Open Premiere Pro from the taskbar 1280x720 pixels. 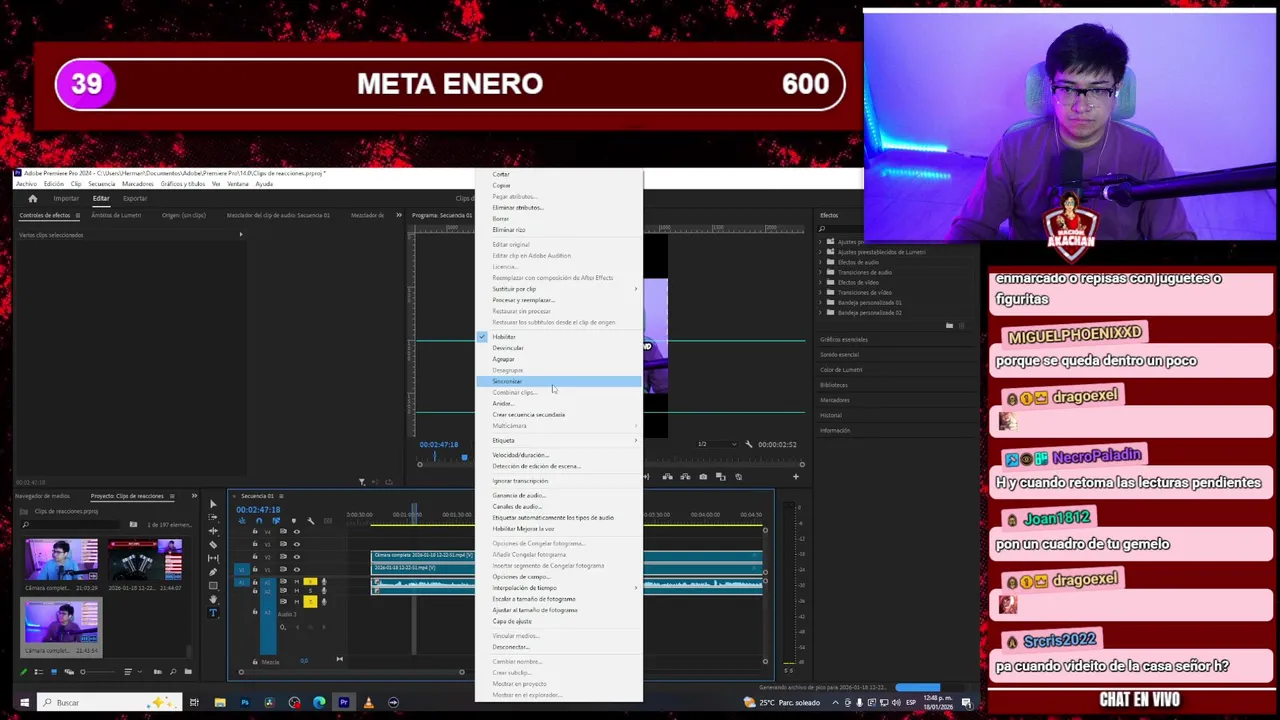tap(344, 702)
